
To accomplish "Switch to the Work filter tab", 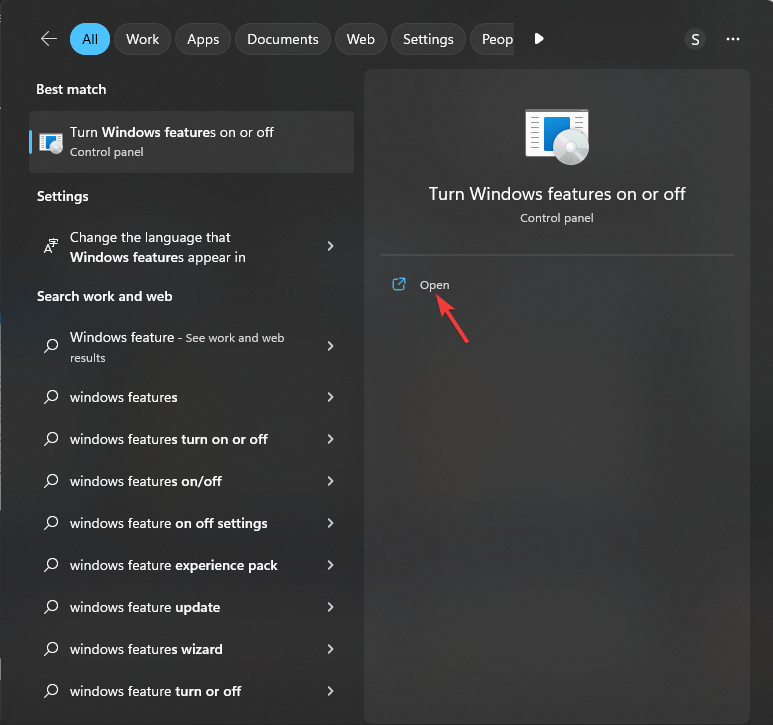I will (142, 39).
